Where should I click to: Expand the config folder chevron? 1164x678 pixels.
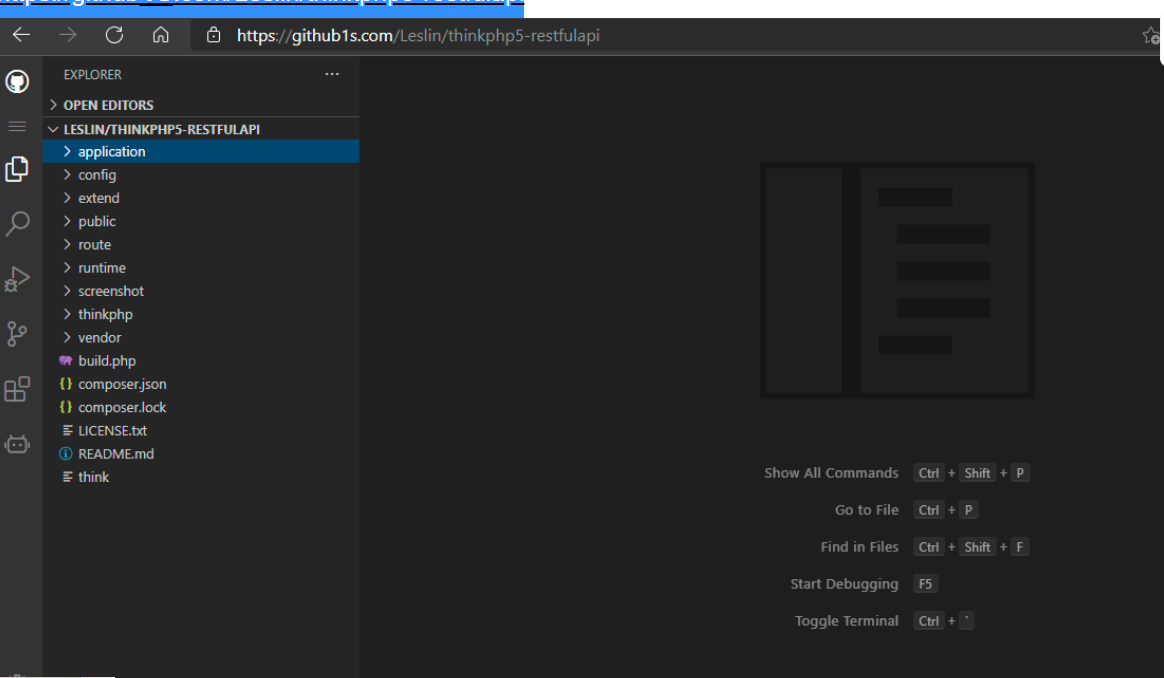(x=67, y=175)
